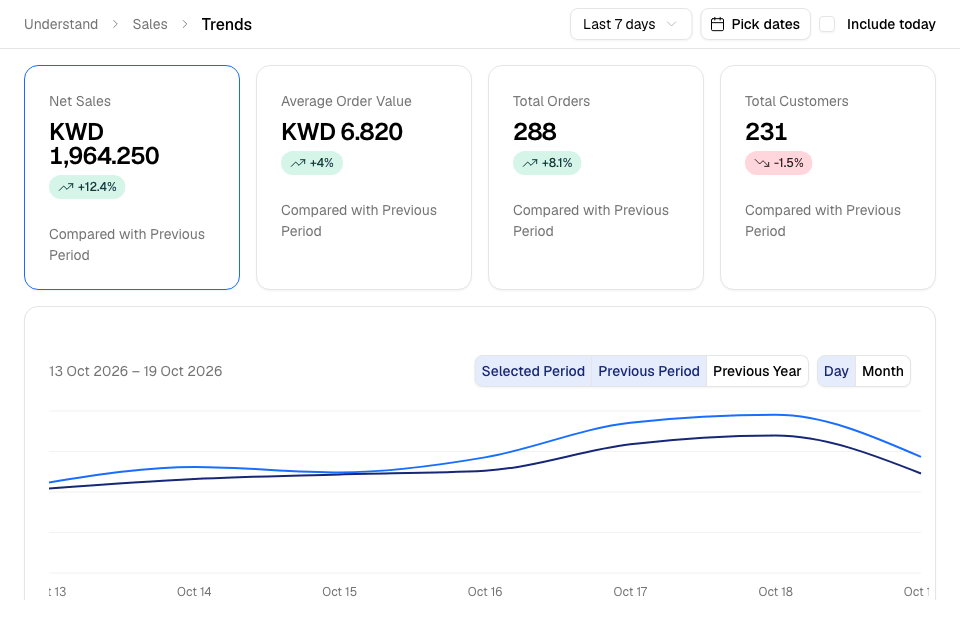Select the Total Customers card
Image resolution: width=960 pixels, height=640 pixels.
click(828, 178)
